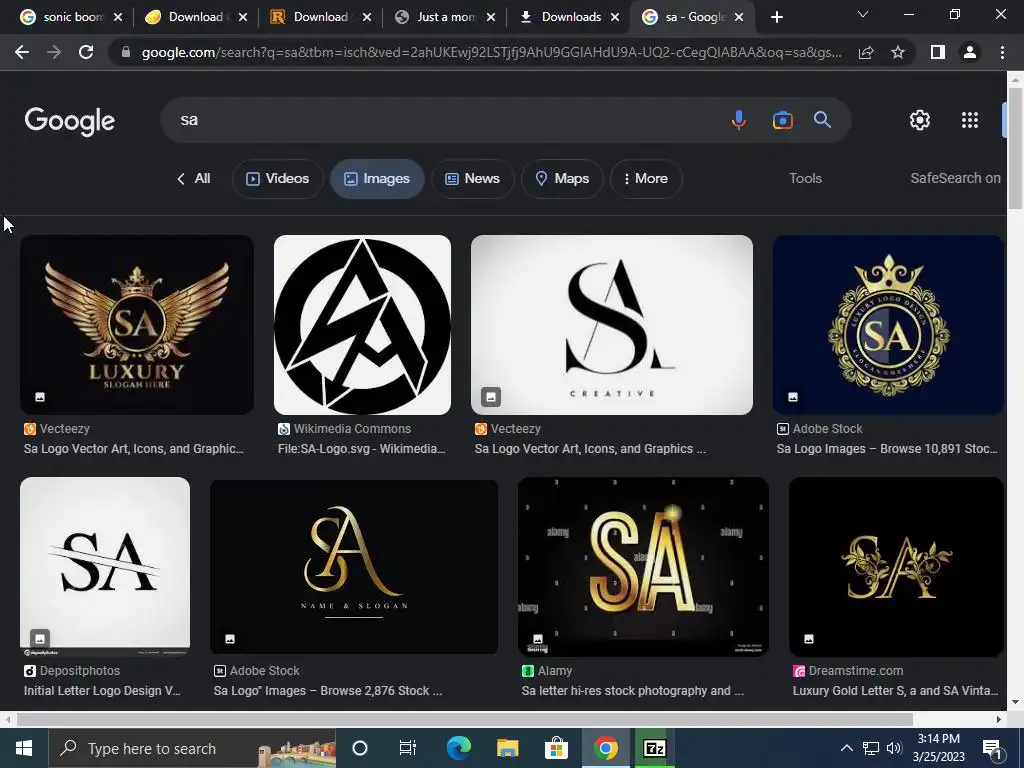Click the browser forward arrow

54,52
